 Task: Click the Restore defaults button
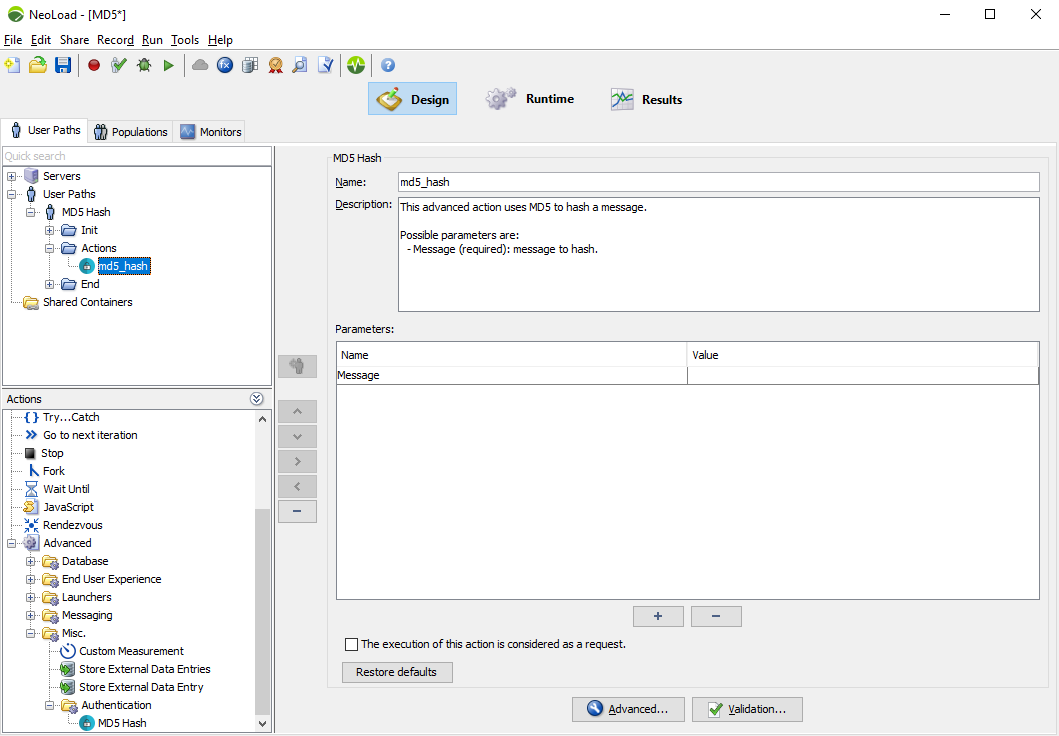click(x=396, y=672)
